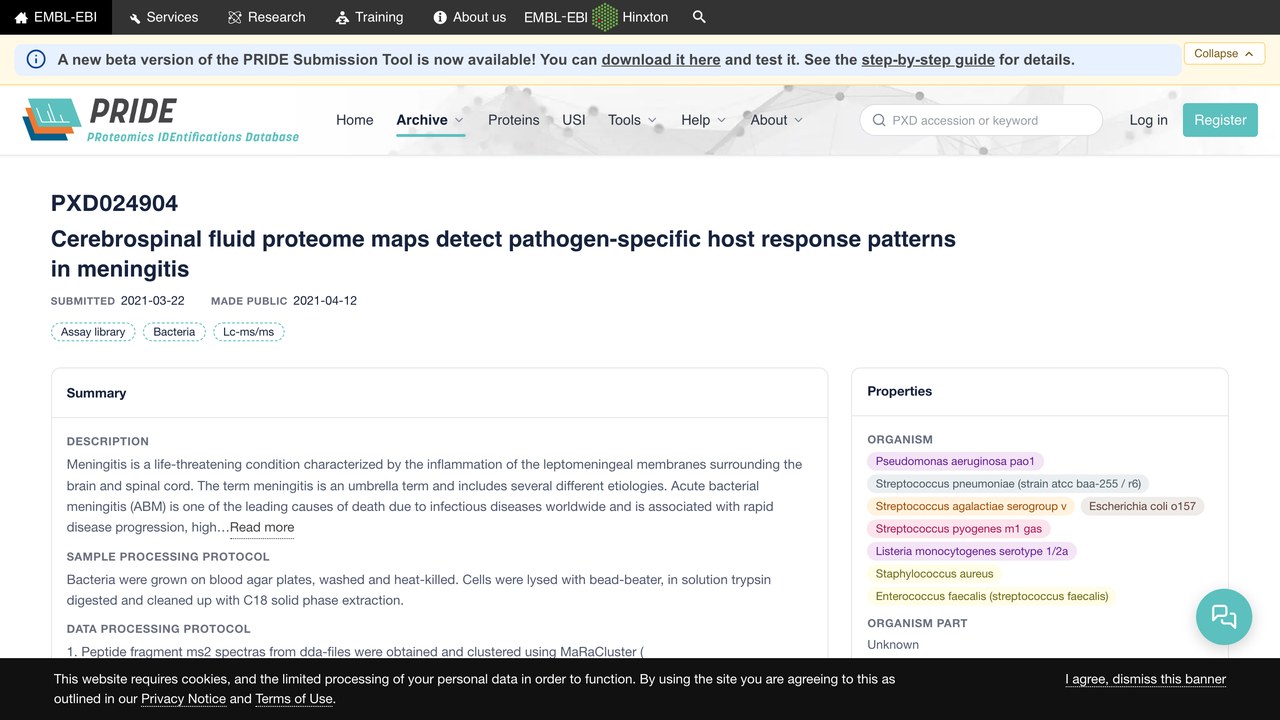Click the Pseudomonas aeruginosa pao1 organism tag
The height and width of the screenshot is (720, 1280).
(955, 461)
